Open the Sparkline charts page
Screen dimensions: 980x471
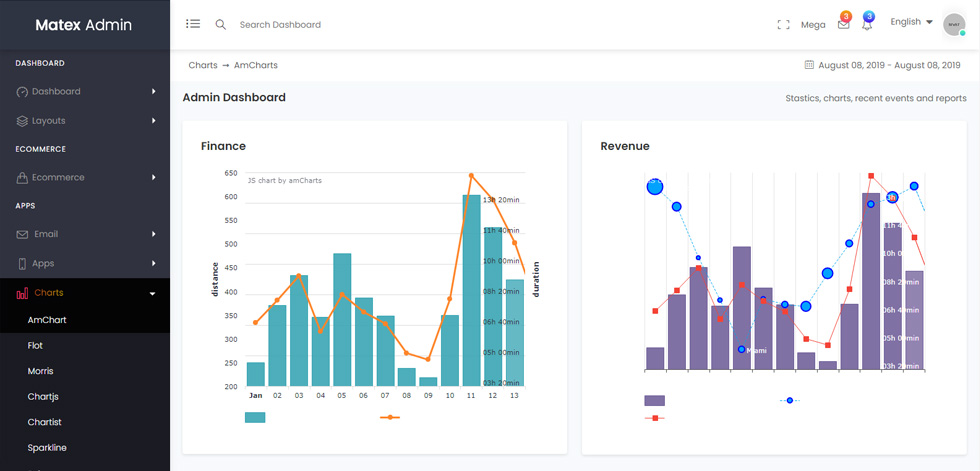click(x=47, y=448)
